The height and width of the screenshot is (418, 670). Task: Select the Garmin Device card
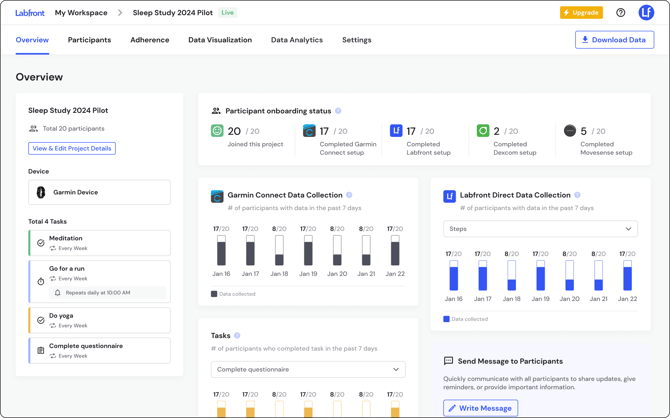point(99,192)
